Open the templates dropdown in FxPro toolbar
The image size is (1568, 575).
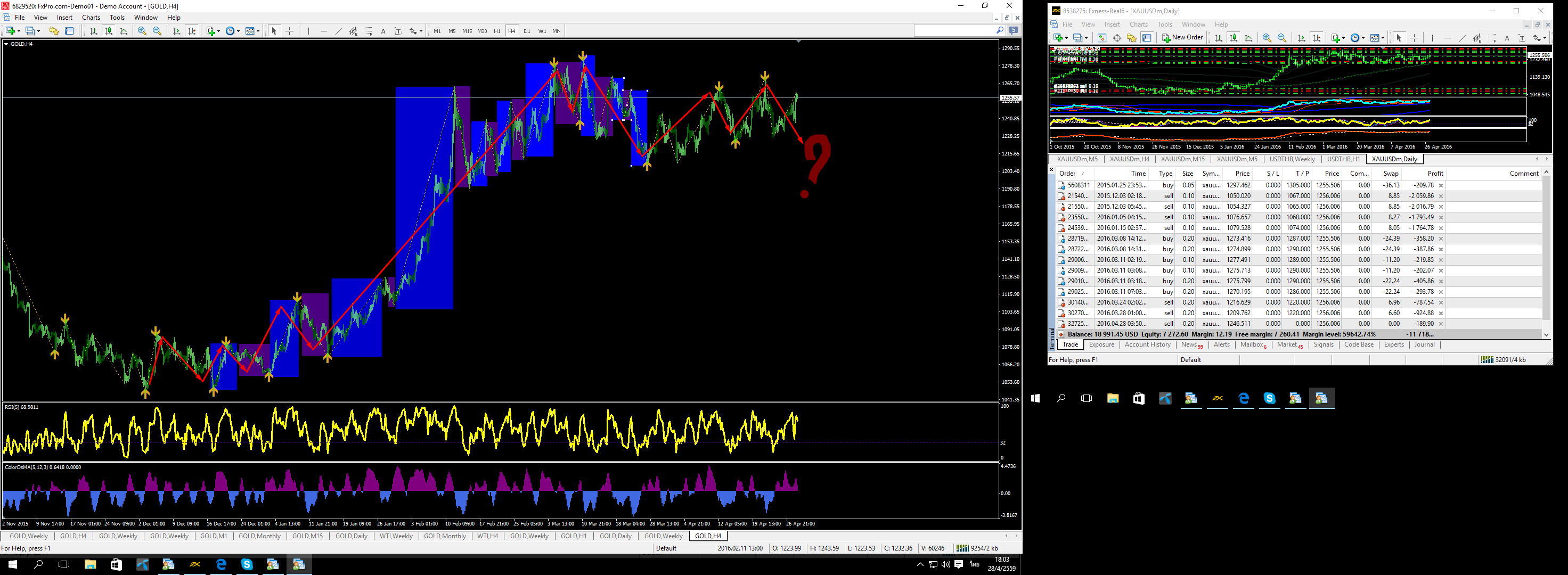(x=252, y=31)
